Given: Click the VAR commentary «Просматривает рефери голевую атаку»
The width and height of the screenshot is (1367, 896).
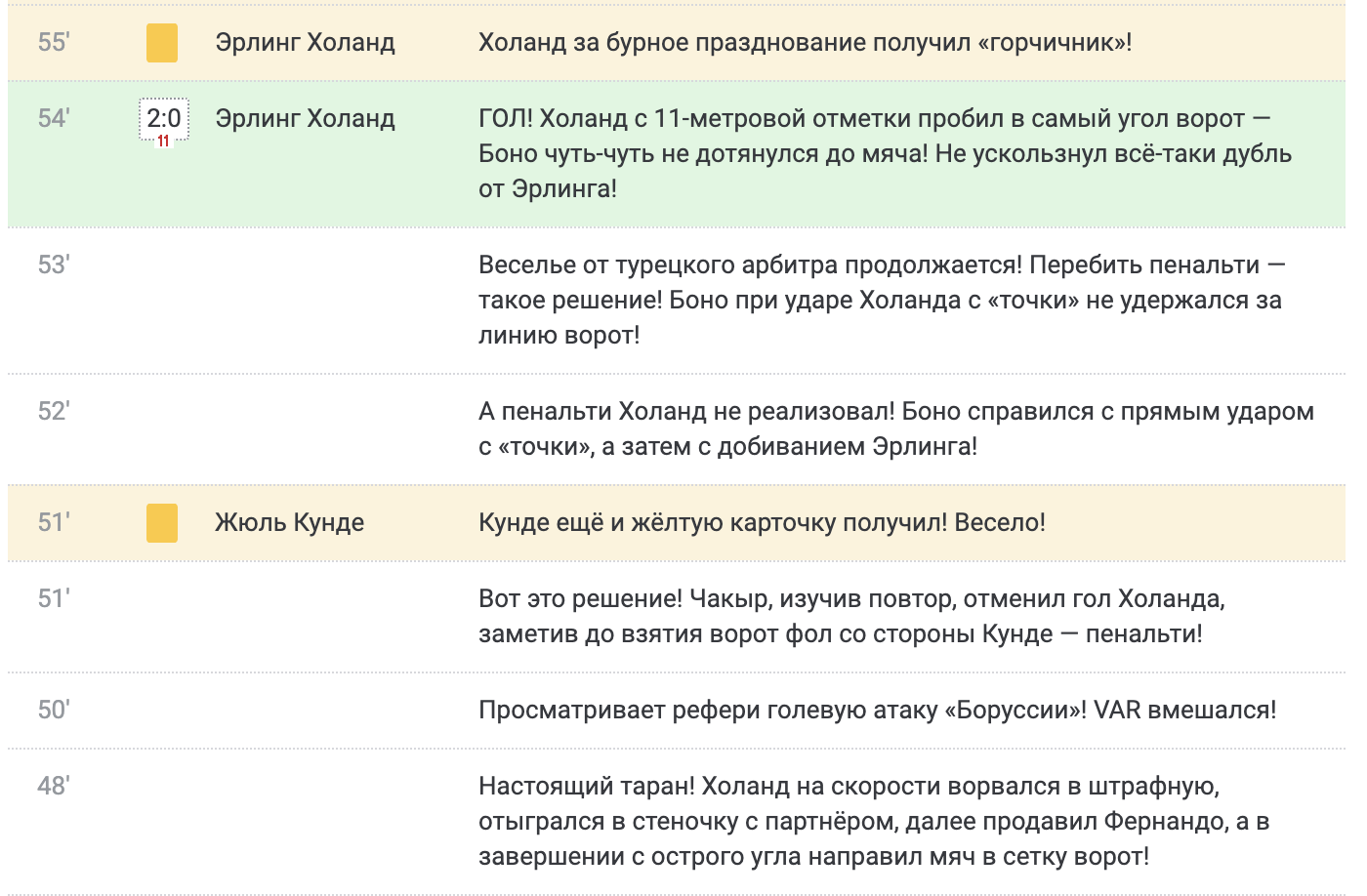Looking at the screenshot, I should [x=877, y=711].
